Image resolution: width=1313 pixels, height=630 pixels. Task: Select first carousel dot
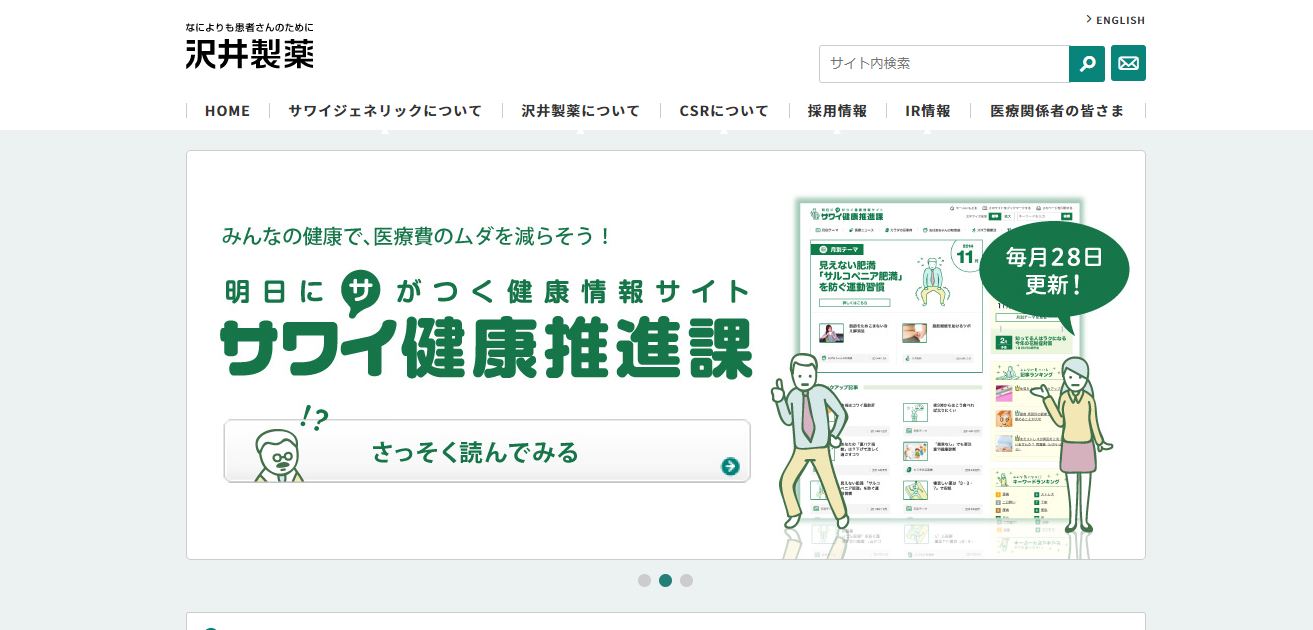(644, 580)
